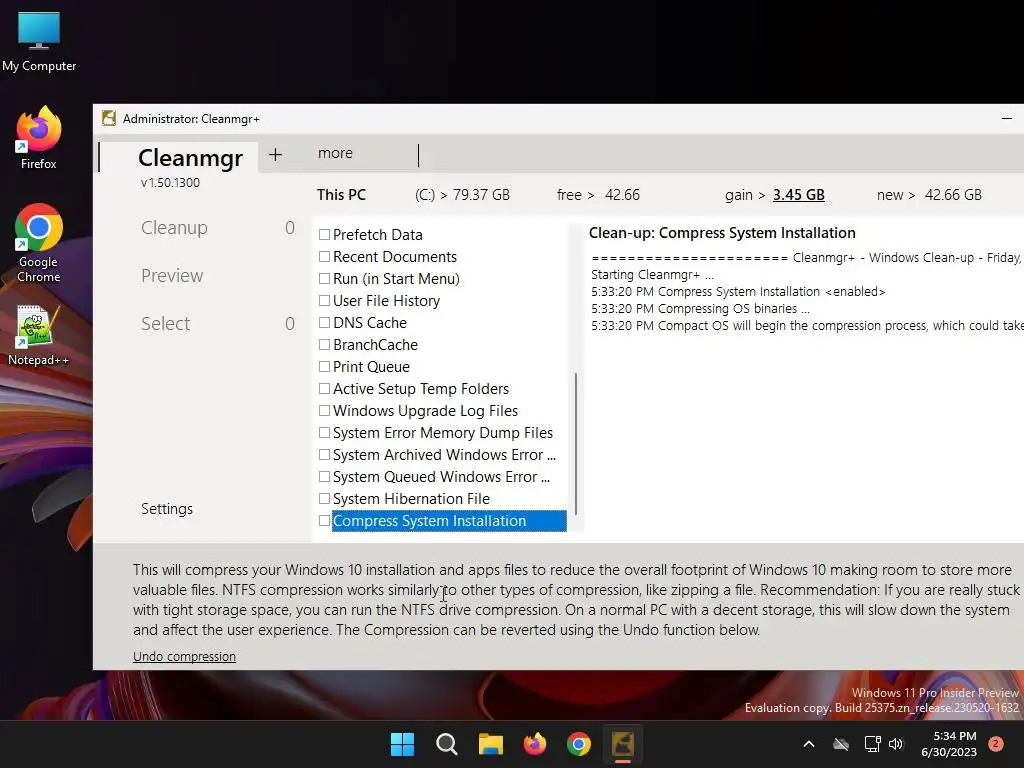Check Run (in Start Menu)
This screenshot has height=768, width=1024.
pyautogui.click(x=324, y=279)
